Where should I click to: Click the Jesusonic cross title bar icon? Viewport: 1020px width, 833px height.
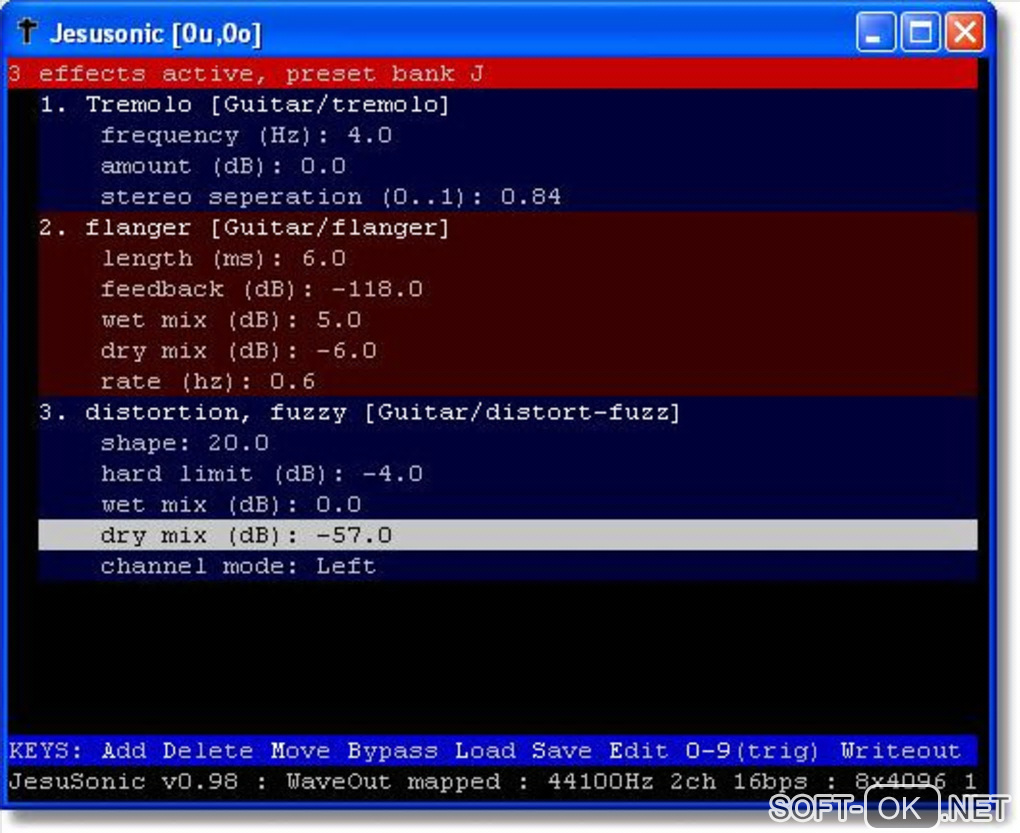coord(27,31)
